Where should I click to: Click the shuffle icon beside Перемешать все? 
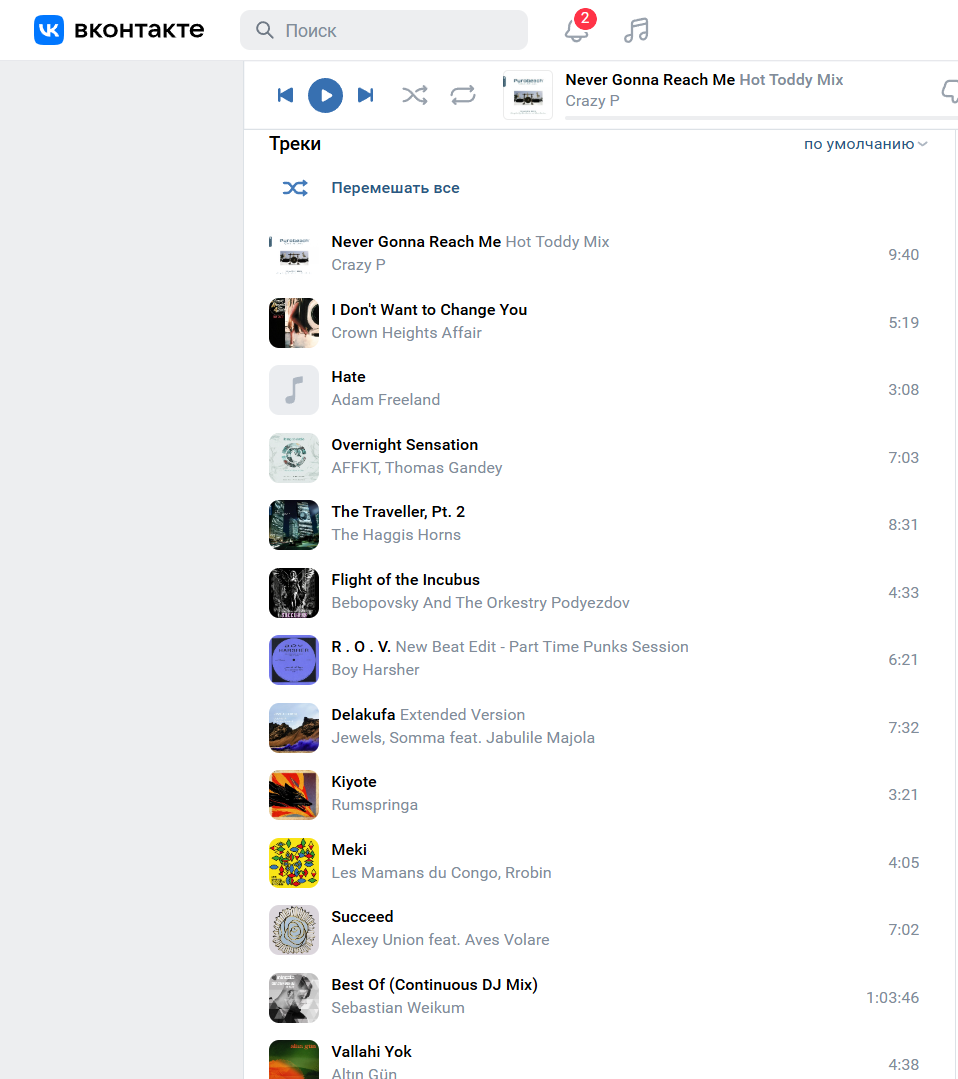coord(295,188)
